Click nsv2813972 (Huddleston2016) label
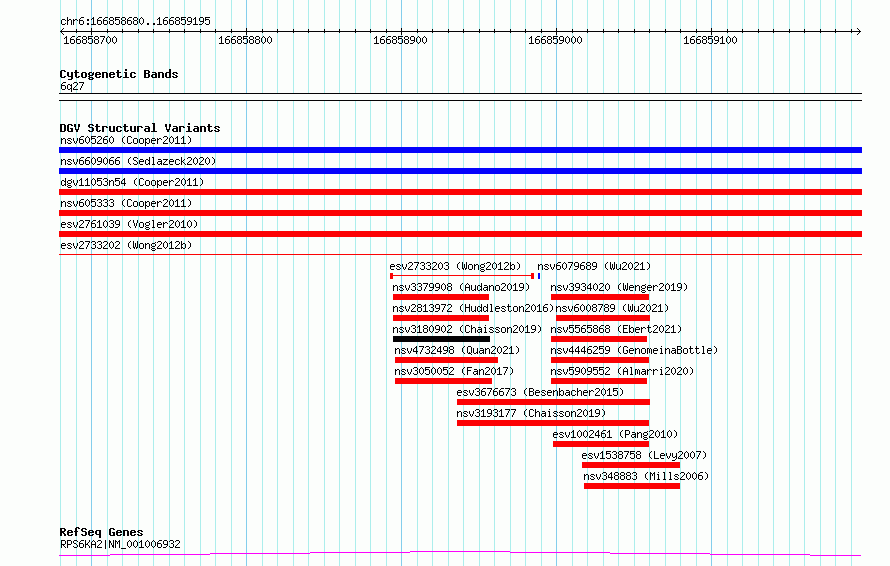The width and height of the screenshot is (890, 566). click(x=473, y=308)
